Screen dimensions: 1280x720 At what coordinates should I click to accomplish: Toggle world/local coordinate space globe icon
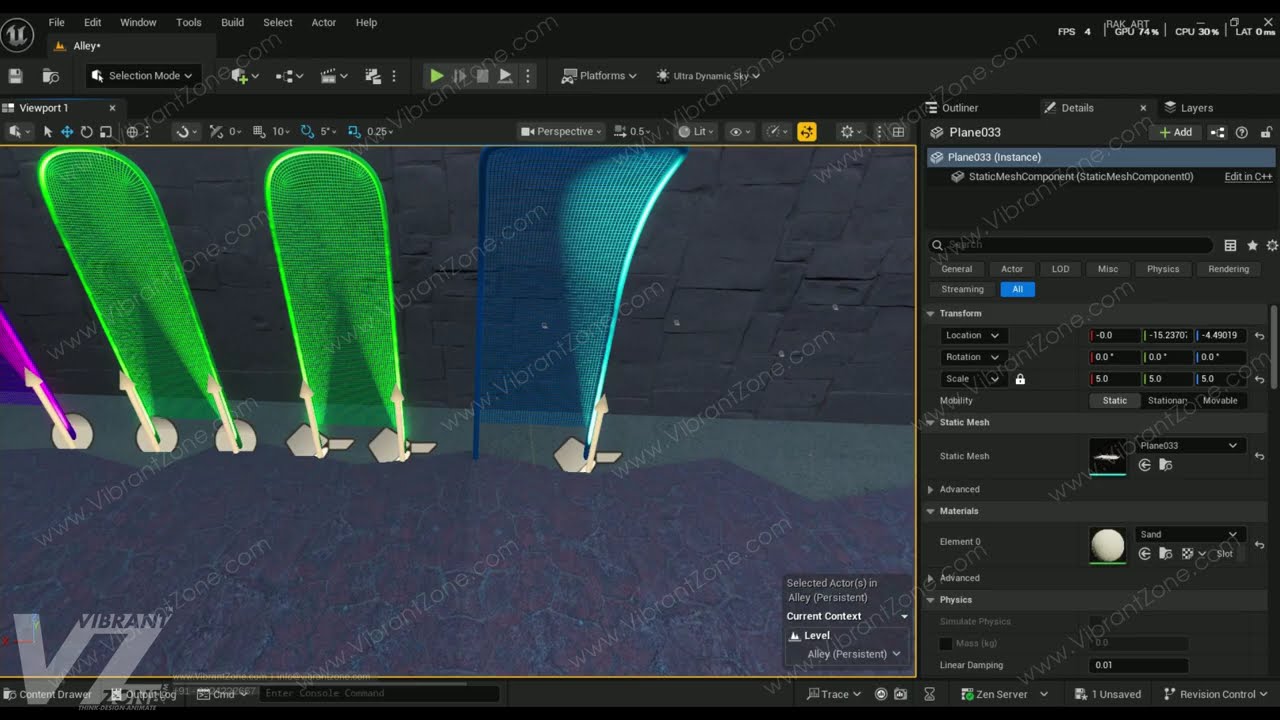click(x=132, y=132)
